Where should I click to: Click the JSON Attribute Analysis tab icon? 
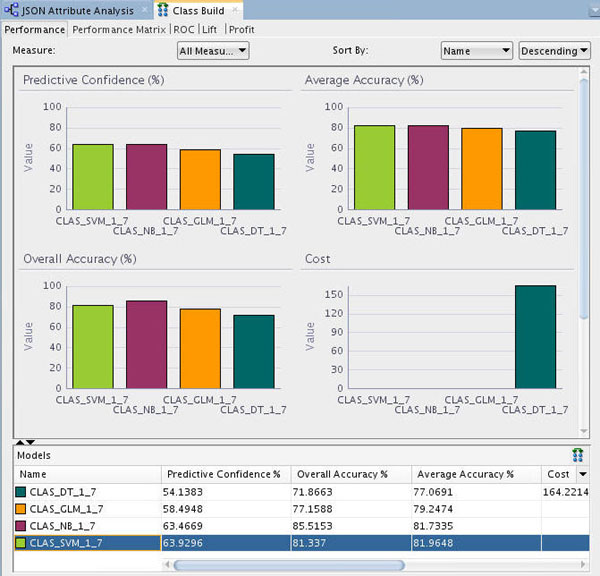pos(13,9)
